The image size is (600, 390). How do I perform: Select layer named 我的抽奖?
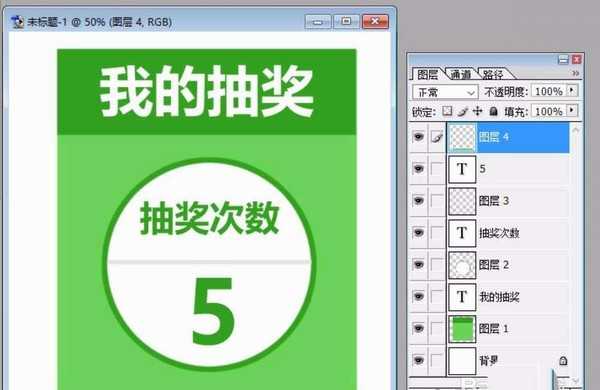click(x=499, y=297)
